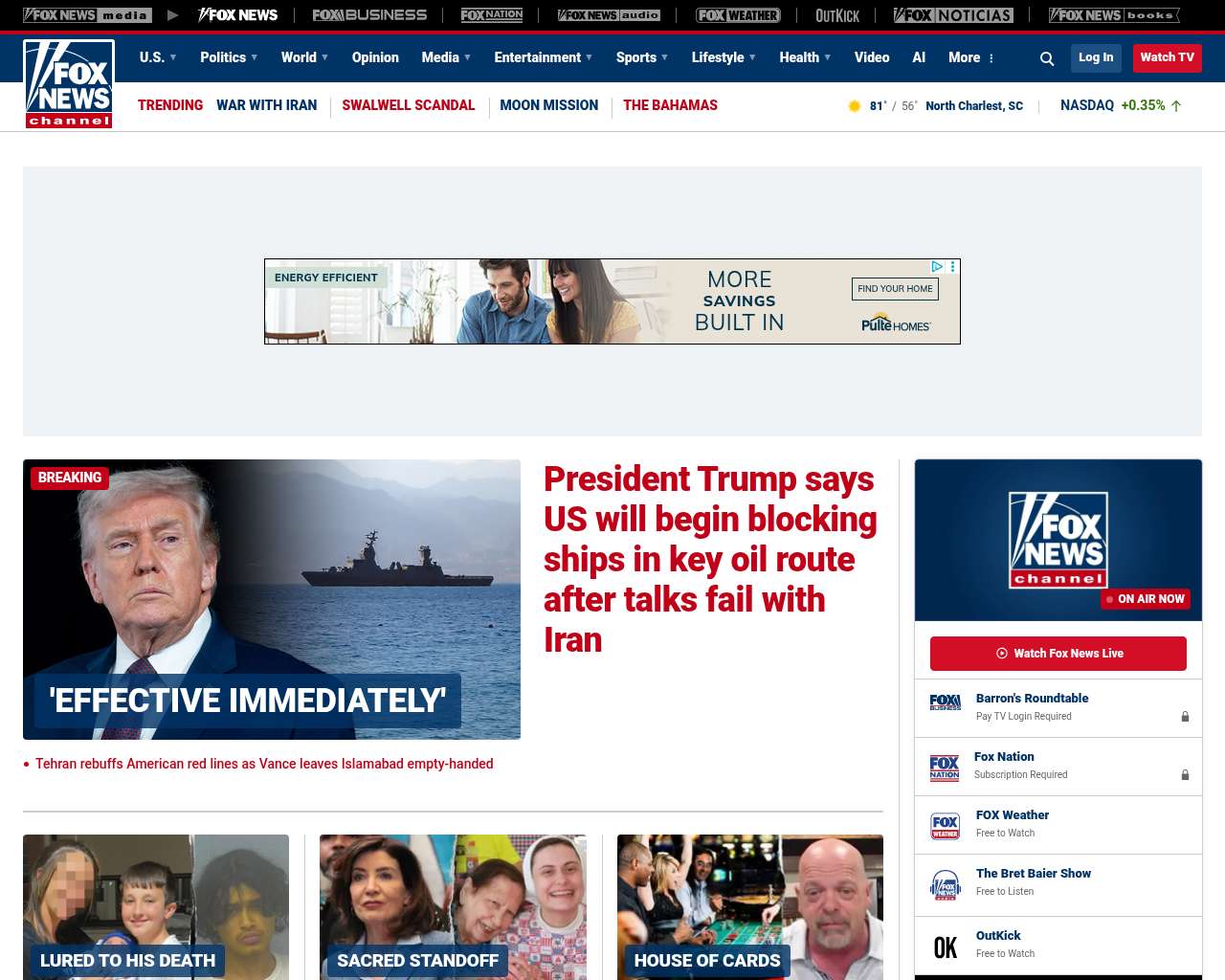
Task: Go to the Video section
Action: [872, 57]
